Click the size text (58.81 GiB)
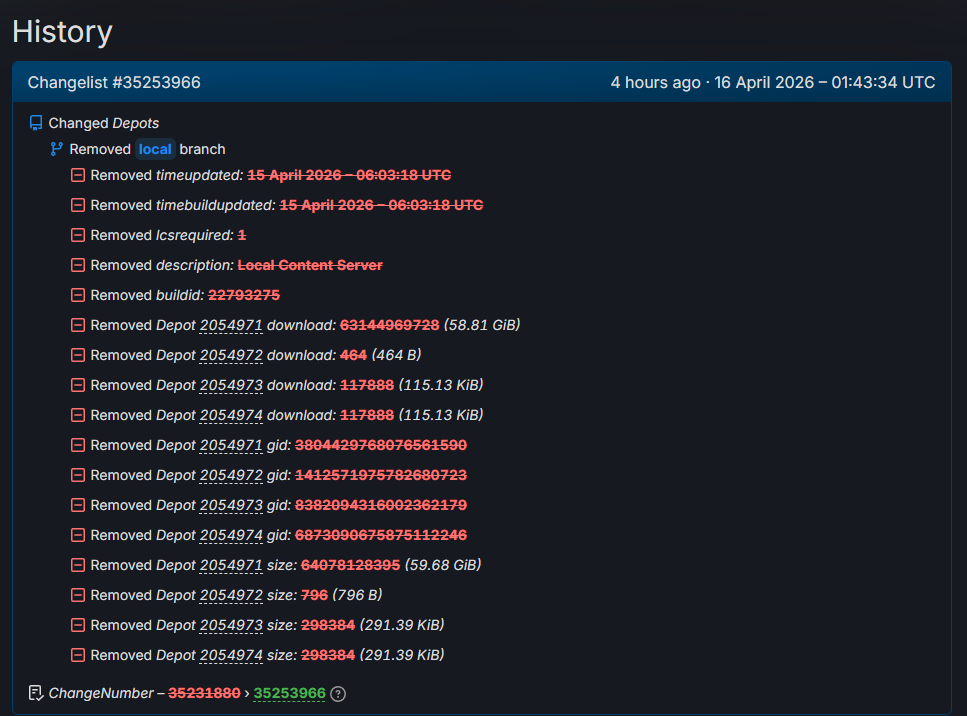 tap(482, 325)
